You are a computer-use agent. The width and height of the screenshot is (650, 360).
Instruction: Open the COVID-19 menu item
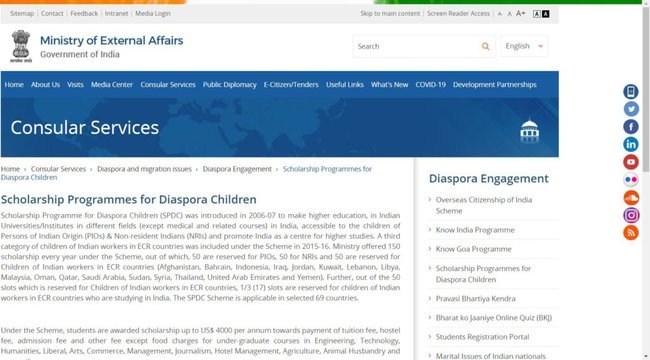pyautogui.click(x=430, y=85)
